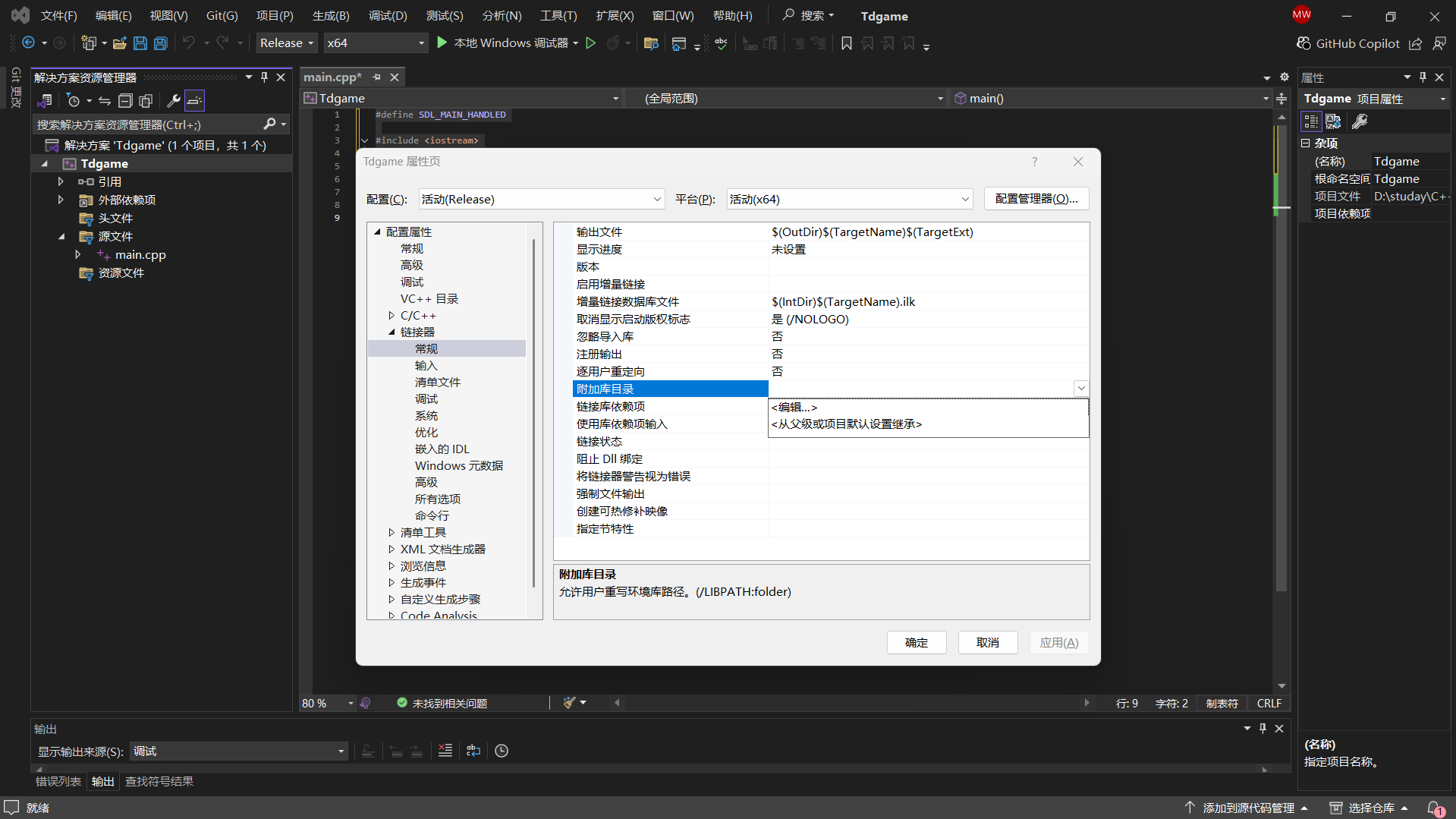Screen dimensions: 1456x819
Task: Click the Collapse All icon in Solution Explorer
Action: (x=125, y=100)
